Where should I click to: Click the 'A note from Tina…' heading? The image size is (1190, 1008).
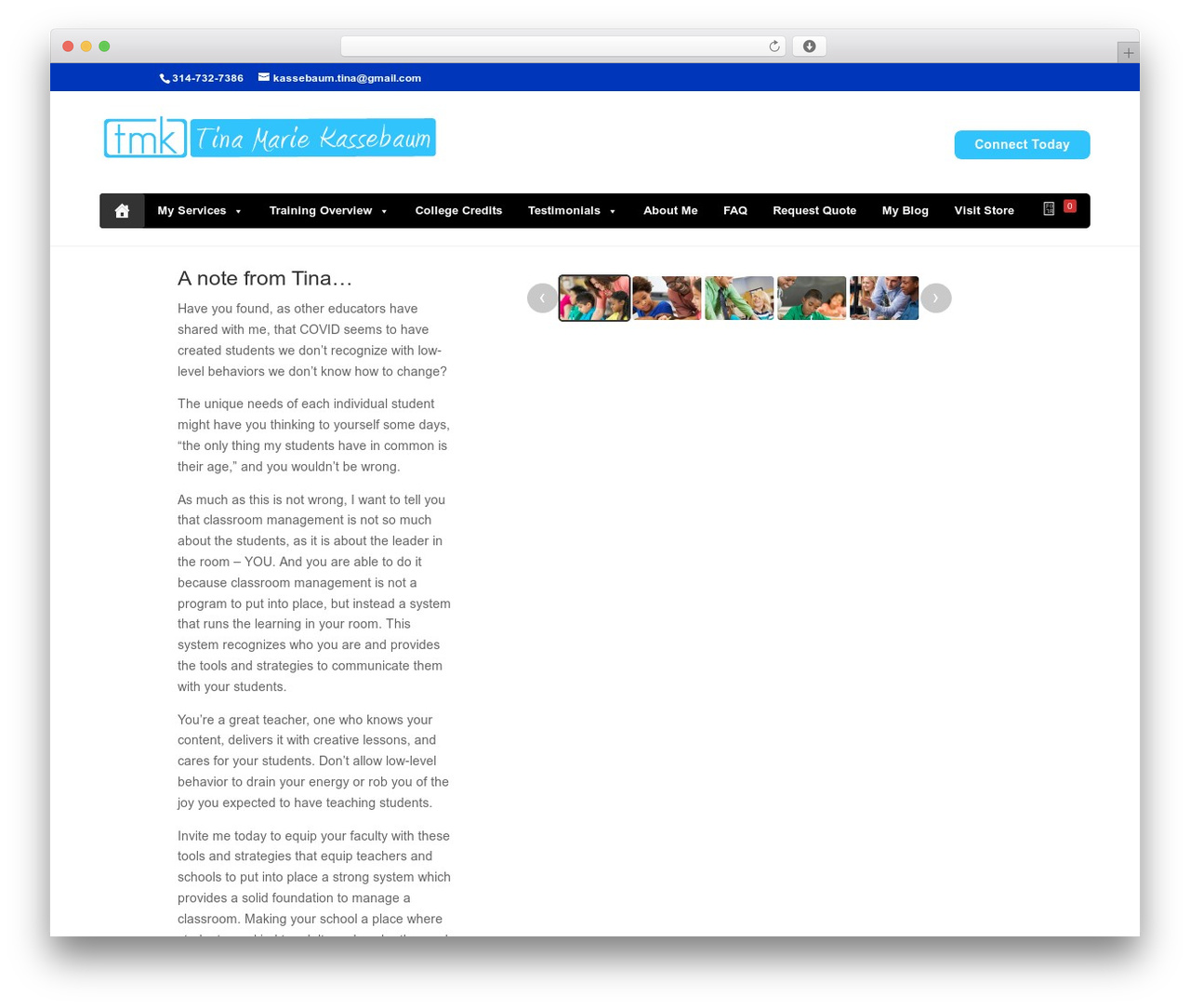tap(265, 278)
